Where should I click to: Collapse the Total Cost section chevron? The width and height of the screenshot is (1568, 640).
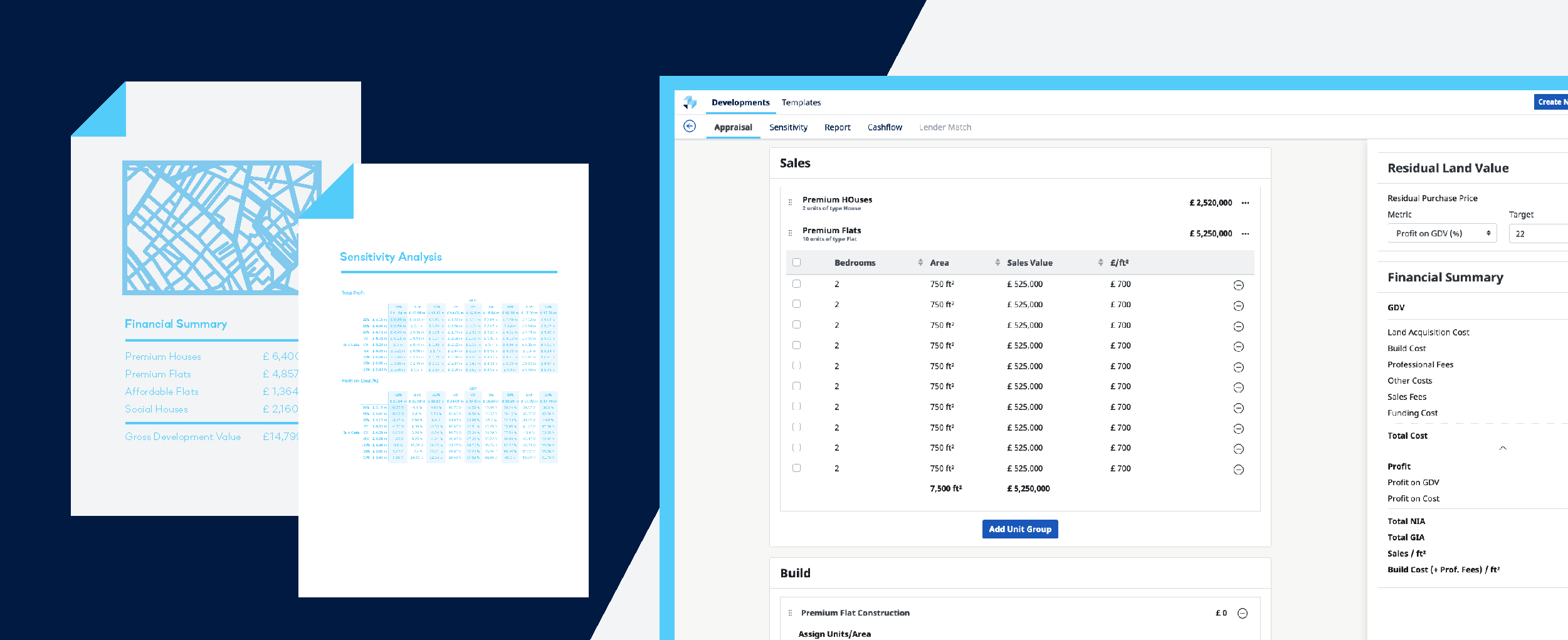click(x=1503, y=448)
